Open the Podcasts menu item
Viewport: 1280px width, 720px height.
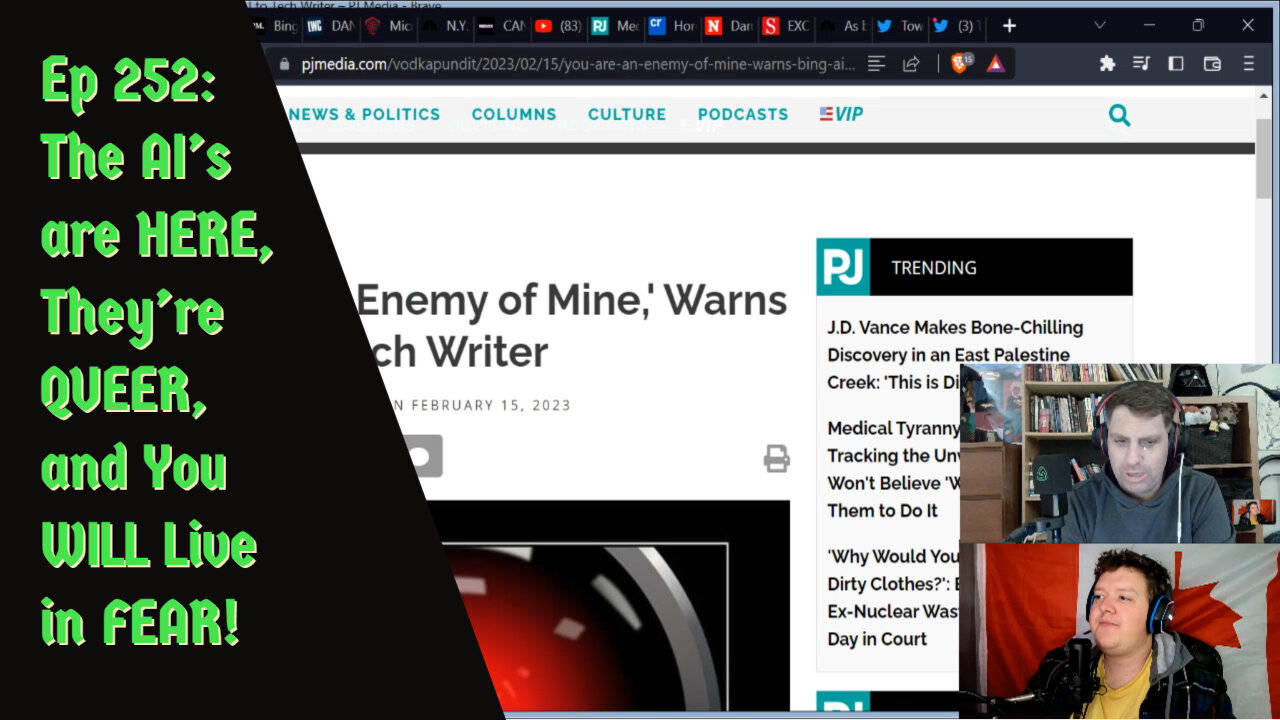[x=743, y=114]
